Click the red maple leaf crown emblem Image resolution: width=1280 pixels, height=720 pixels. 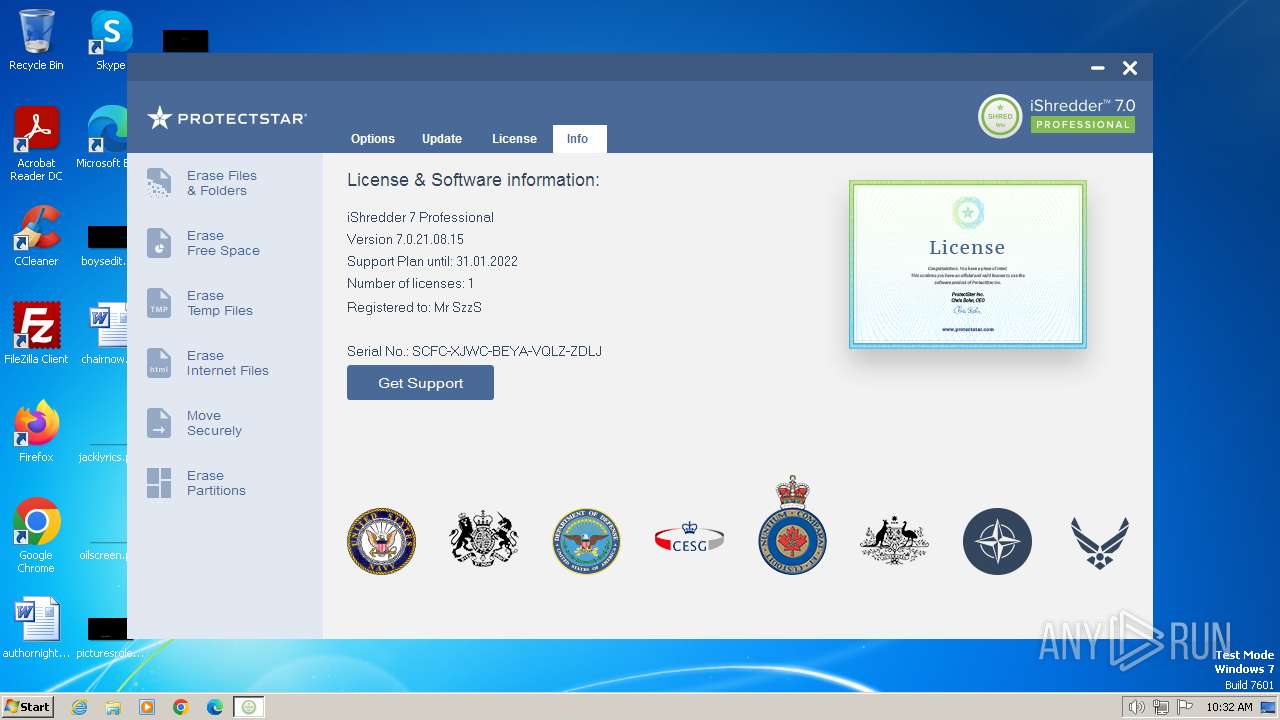[x=792, y=526]
